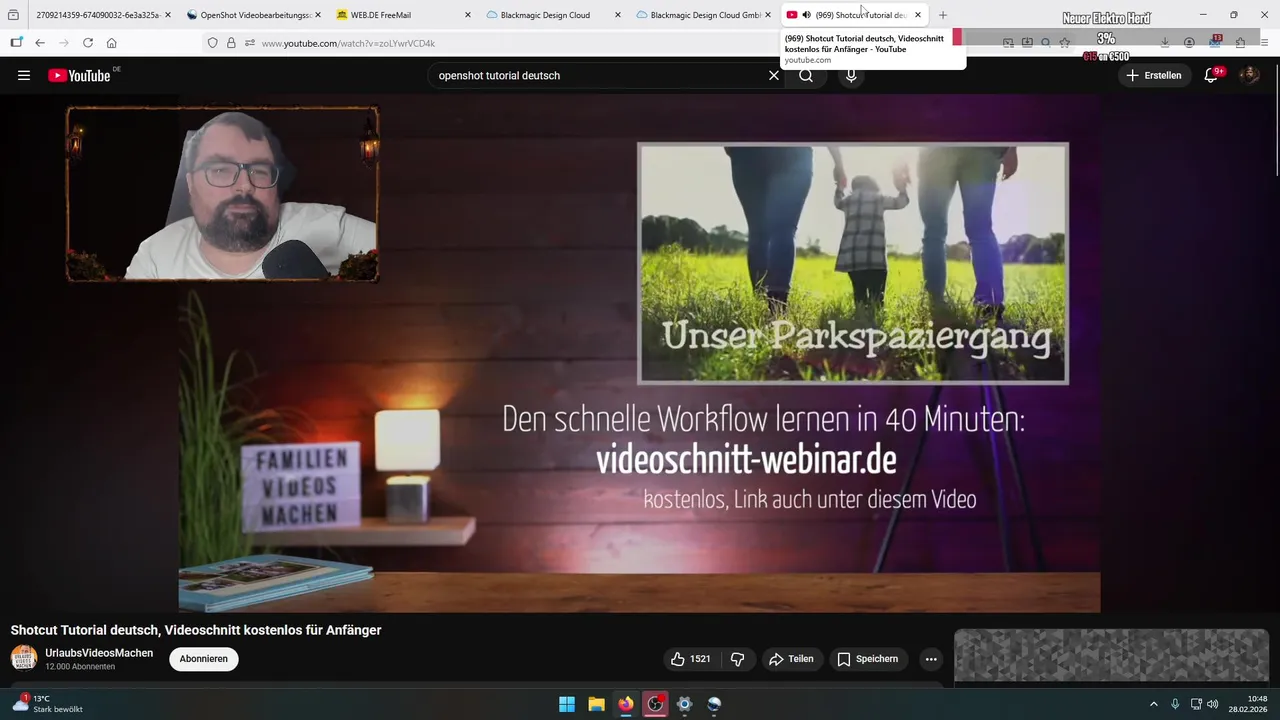1280x720 pixels.
Task: Open the mail extension with badge 13
Action: [x=1215, y=42]
